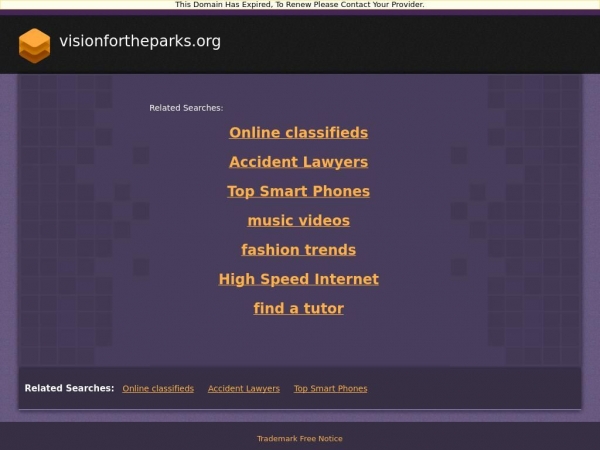Open the large Online classifieds link
Screen dimensions: 600x450
[x=298, y=133]
